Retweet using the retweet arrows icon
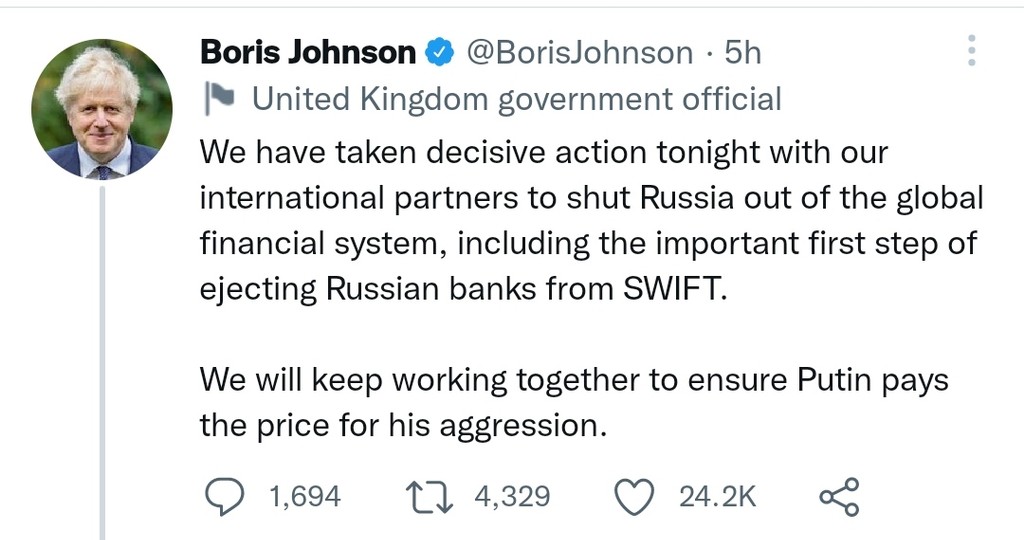The image size is (1024, 540). click(x=430, y=495)
